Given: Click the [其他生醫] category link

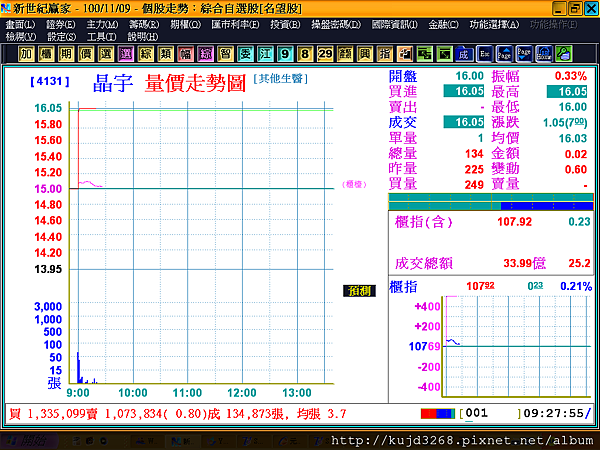Looking at the screenshot, I should point(280,79).
